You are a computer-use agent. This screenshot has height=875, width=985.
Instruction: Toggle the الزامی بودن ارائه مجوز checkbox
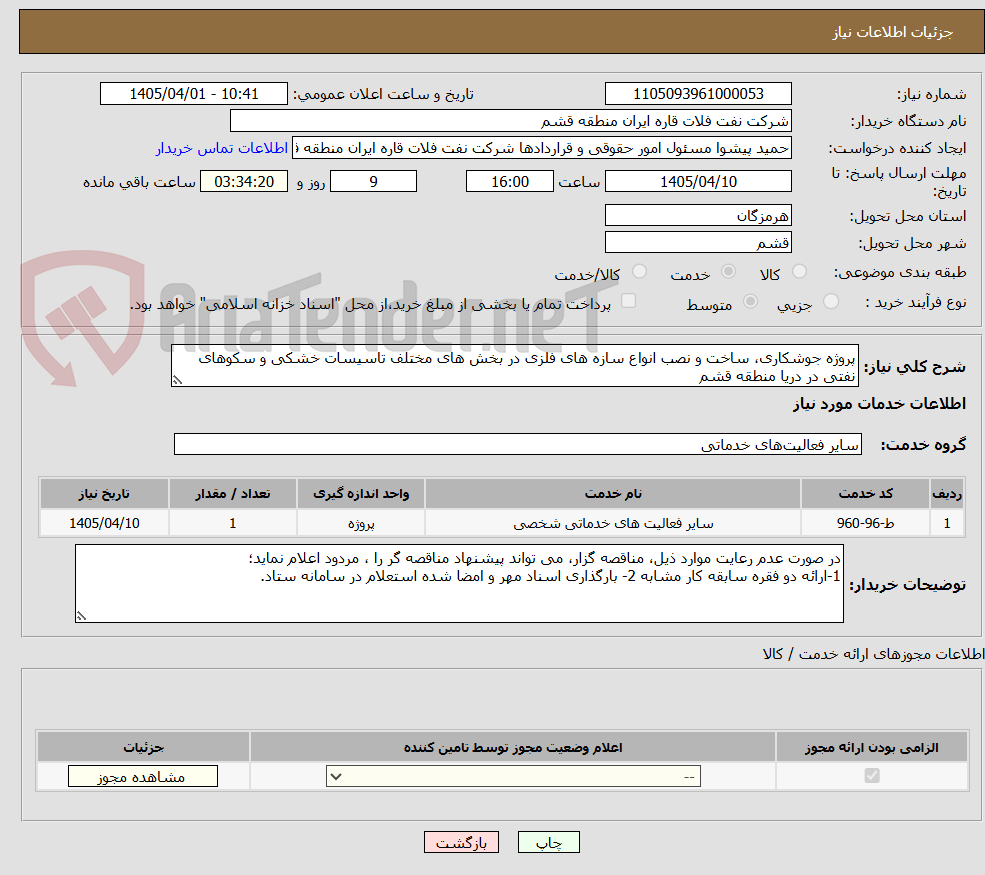[872, 776]
